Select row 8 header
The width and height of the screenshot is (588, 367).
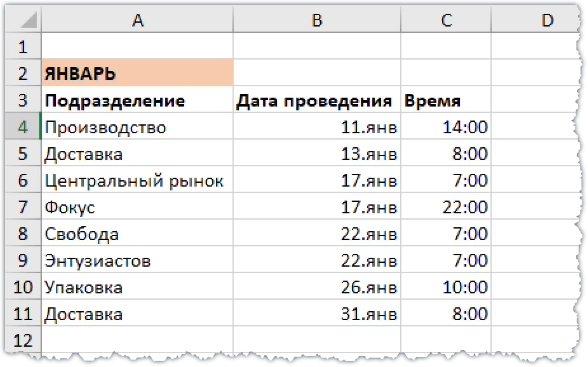[22, 233]
